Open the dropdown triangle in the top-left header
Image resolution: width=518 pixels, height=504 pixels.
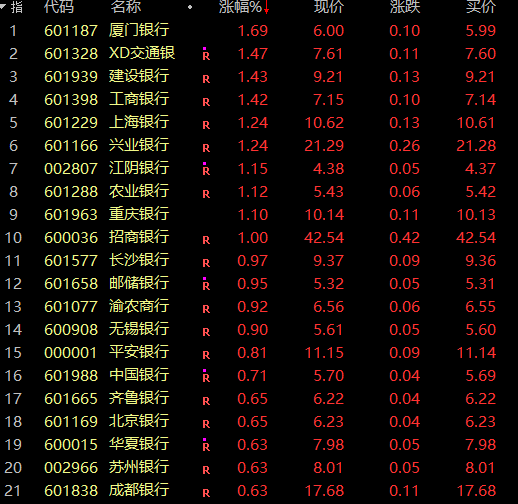coord(3,6)
